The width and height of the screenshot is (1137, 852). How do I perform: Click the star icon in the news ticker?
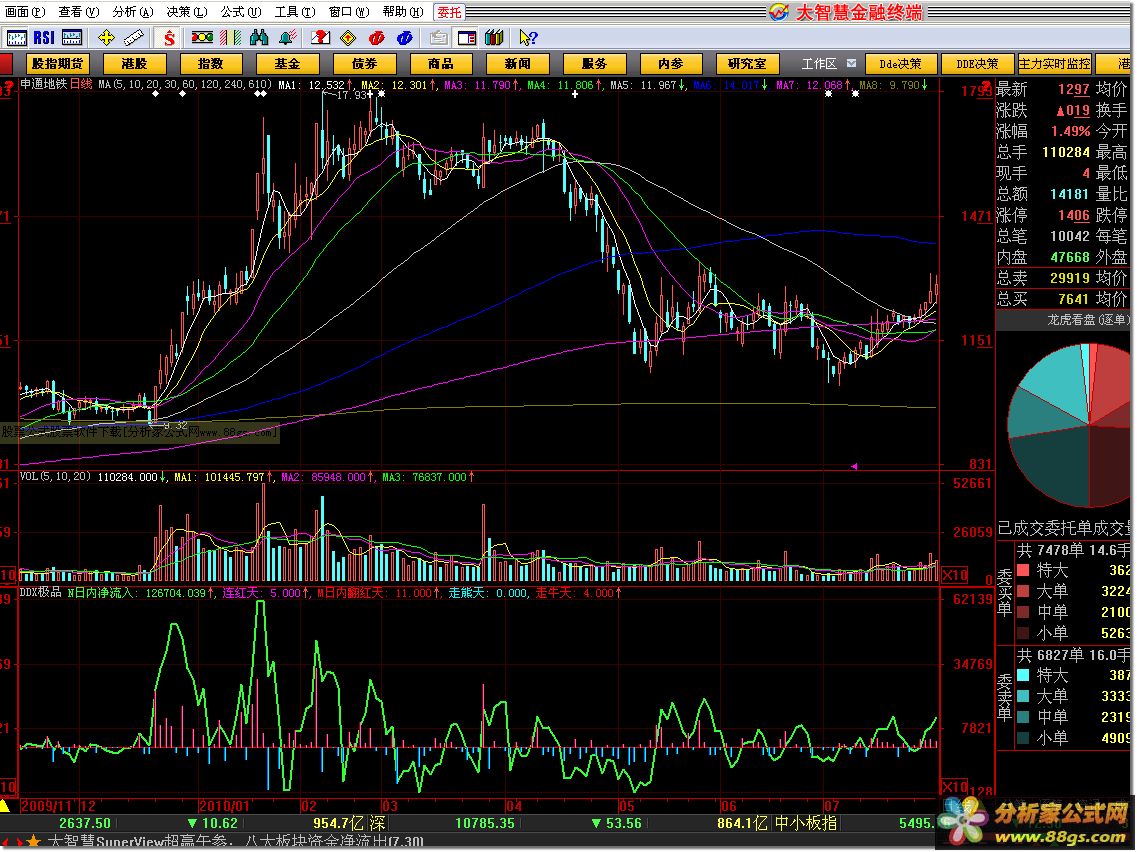[x=33, y=842]
